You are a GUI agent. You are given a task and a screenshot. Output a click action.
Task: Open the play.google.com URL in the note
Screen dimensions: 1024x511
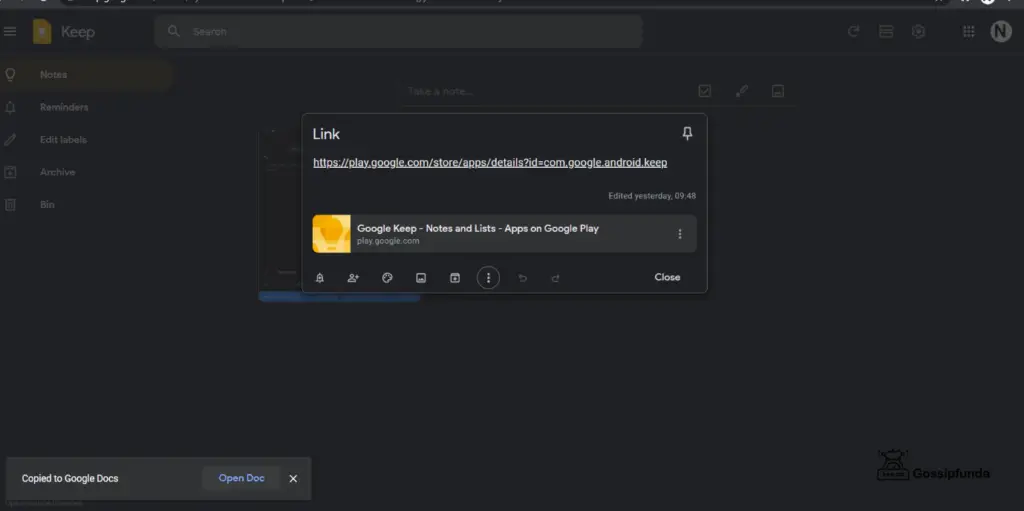point(490,163)
